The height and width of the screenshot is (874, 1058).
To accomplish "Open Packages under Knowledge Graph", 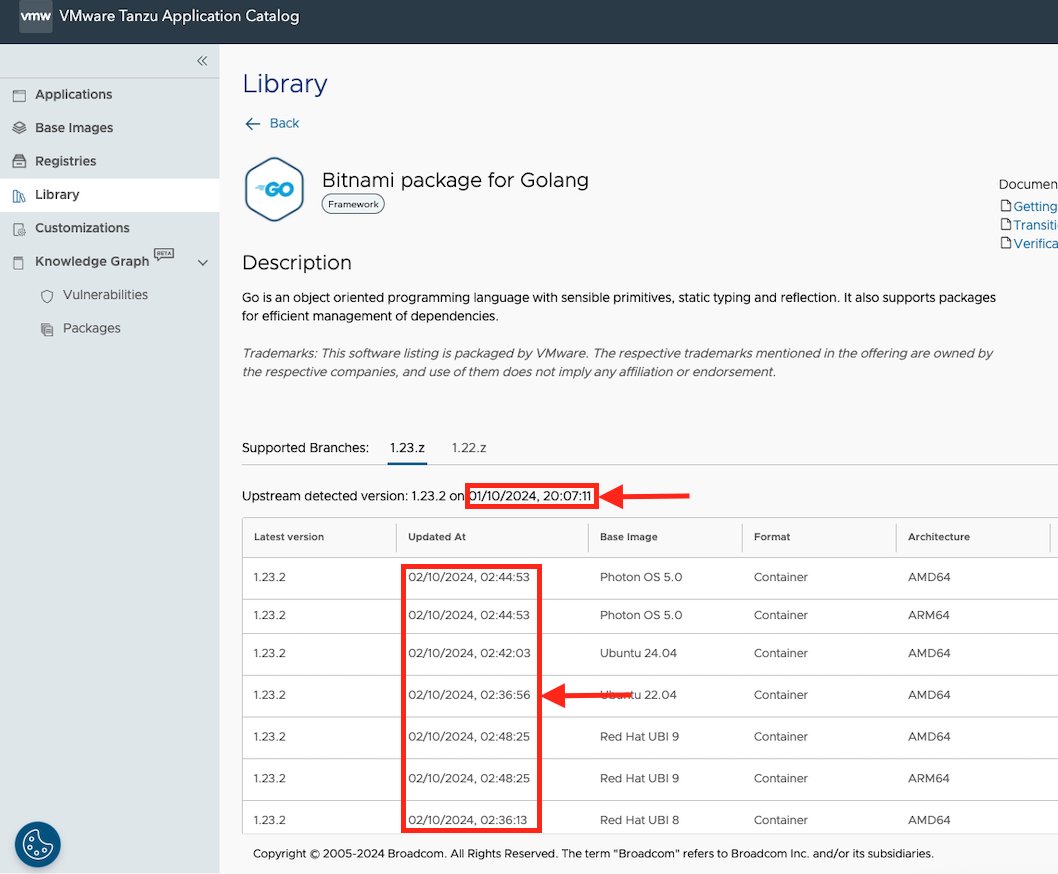I will pyautogui.click(x=92, y=328).
